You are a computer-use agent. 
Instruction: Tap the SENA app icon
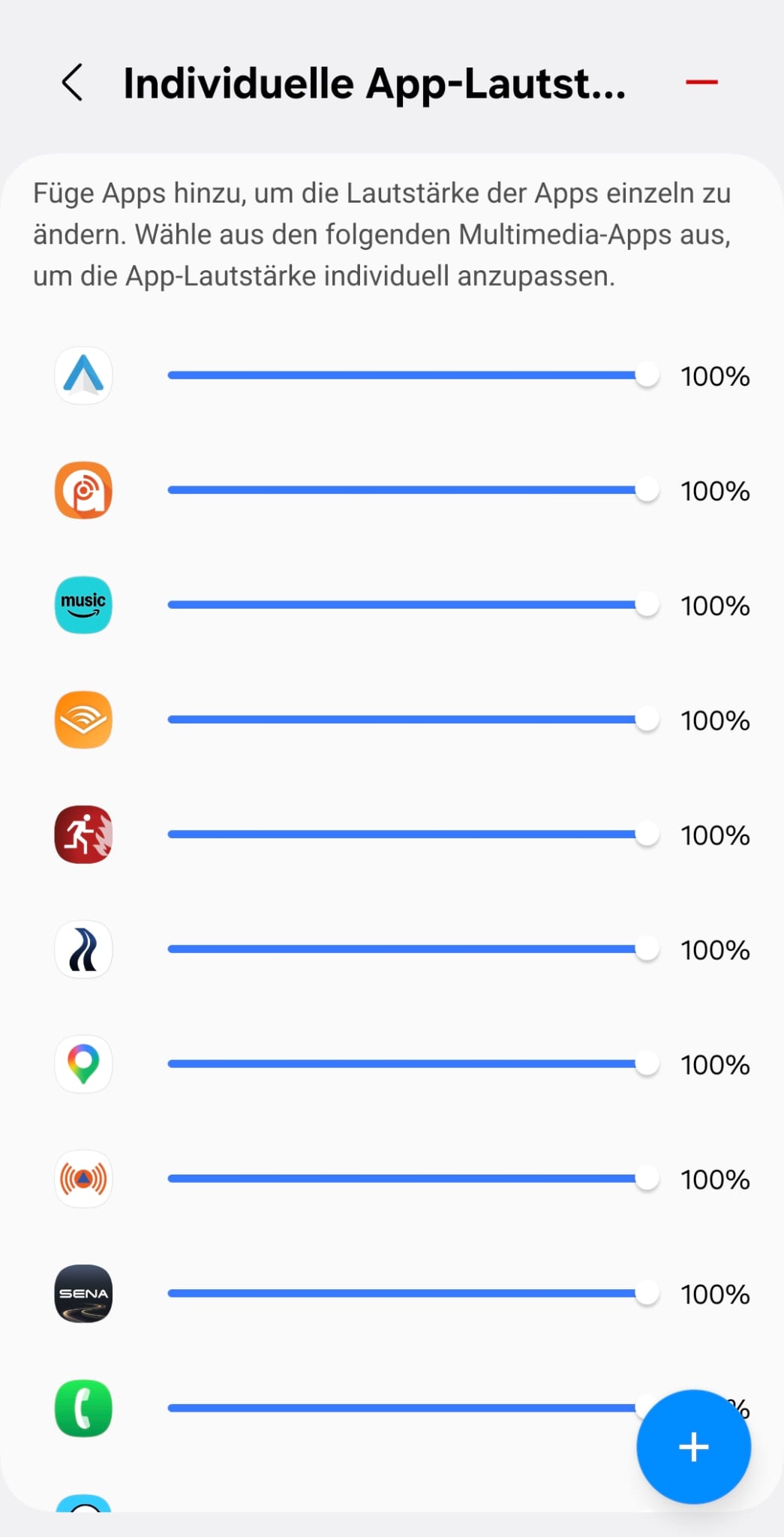coord(83,1294)
